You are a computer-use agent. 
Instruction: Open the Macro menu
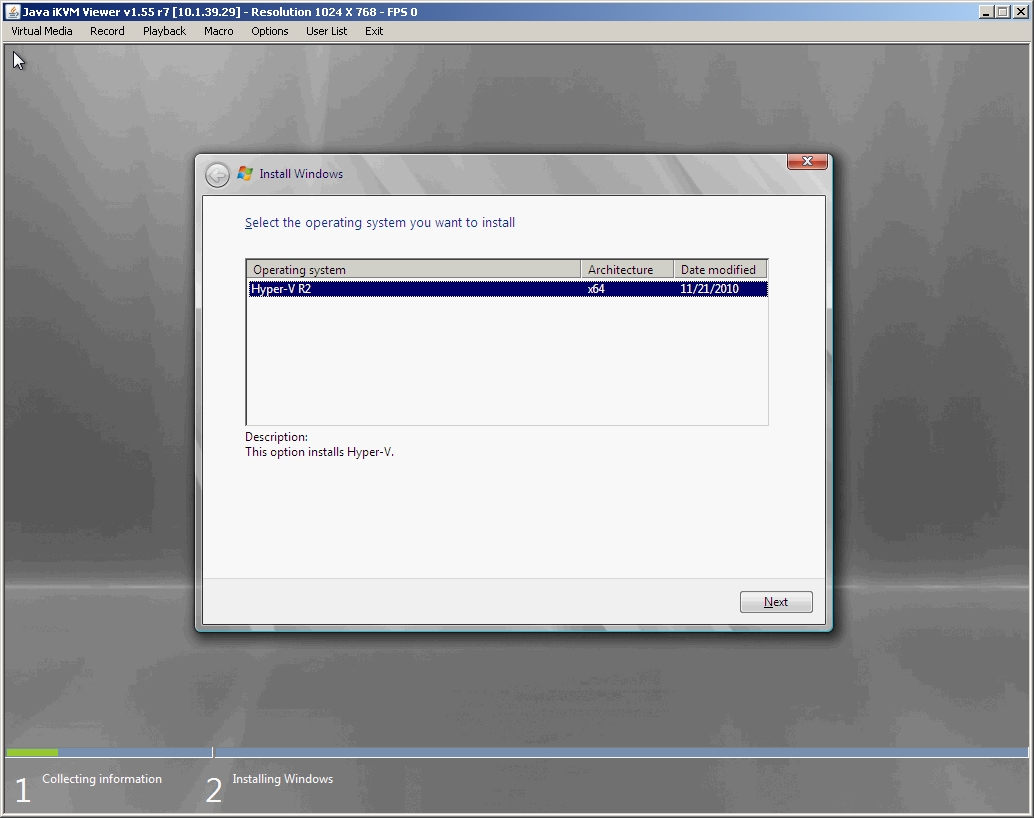pyautogui.click(x=218, y=31)
